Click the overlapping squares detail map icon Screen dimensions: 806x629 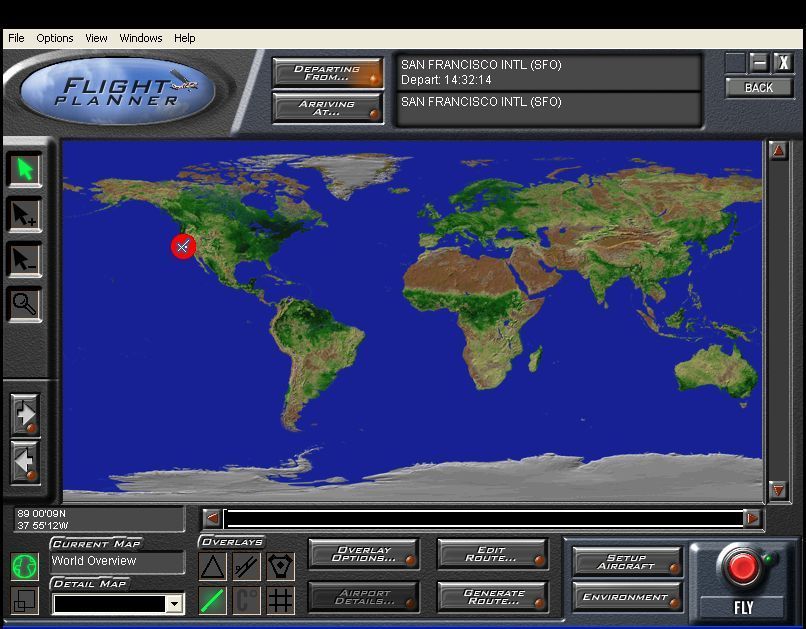(24, 600)
